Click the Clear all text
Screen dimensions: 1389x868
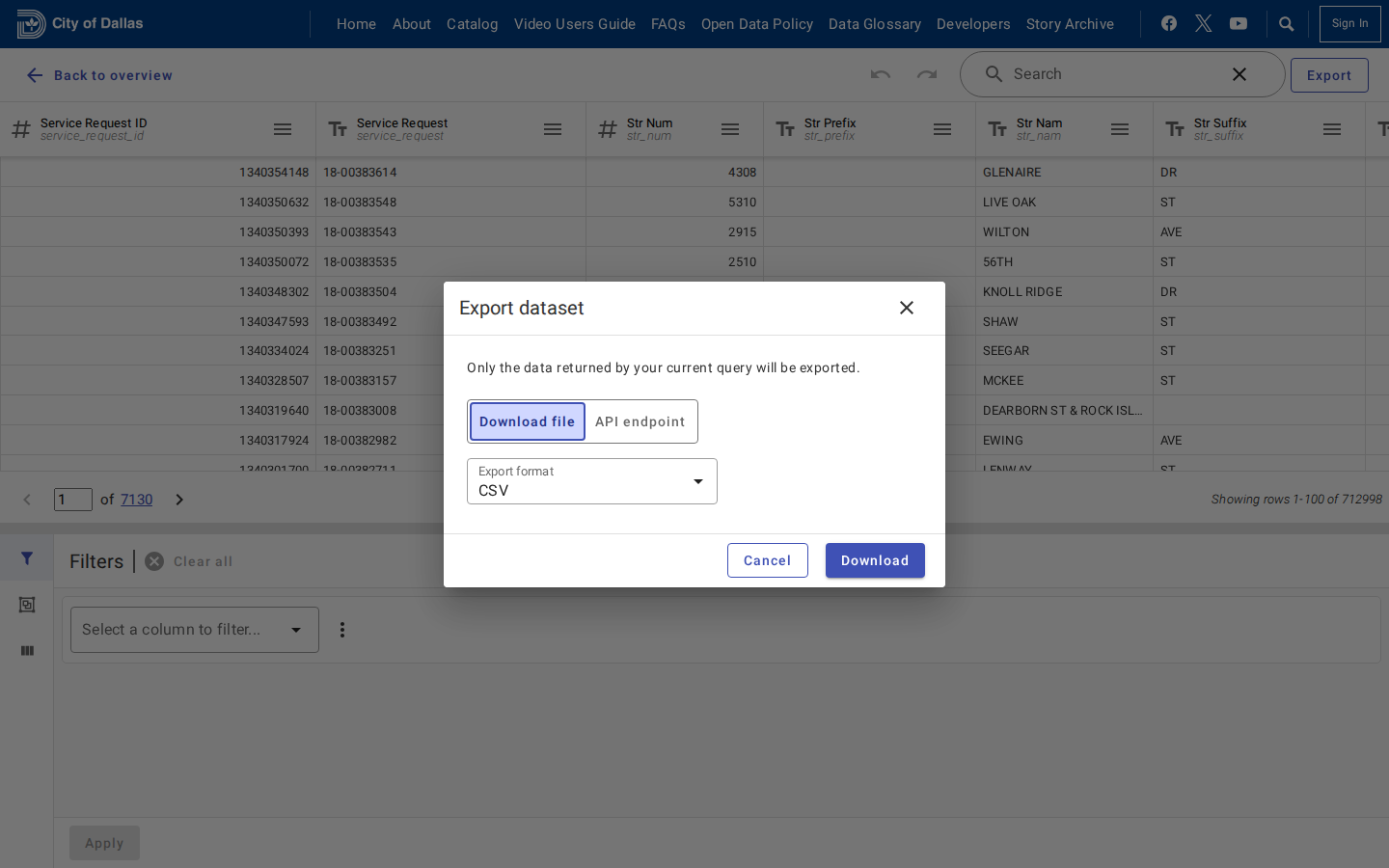(203, 561)
